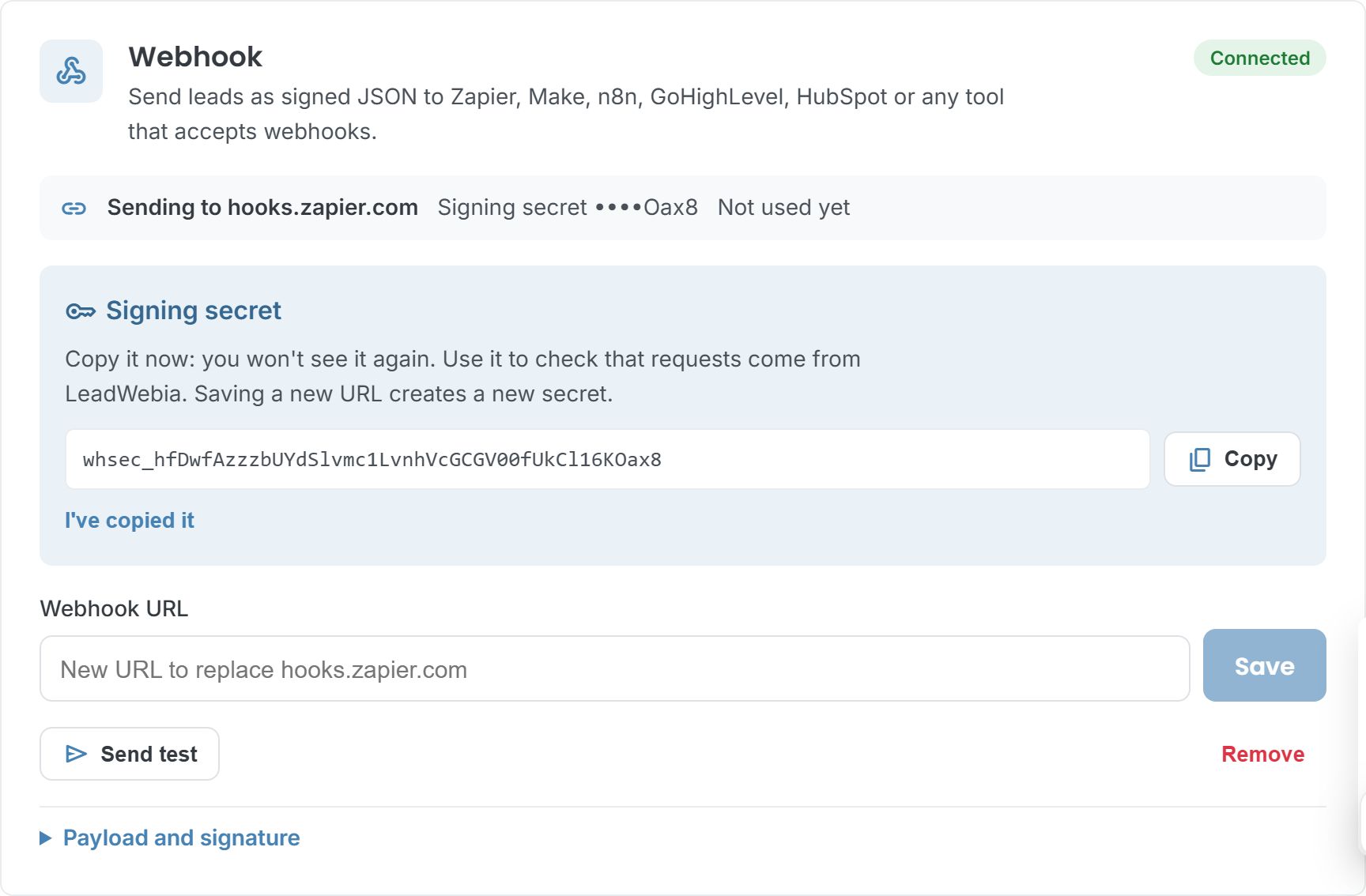Focus the Webhook URL input field
The width and height of the screenshot is (1366, 896).
(615, 668)
